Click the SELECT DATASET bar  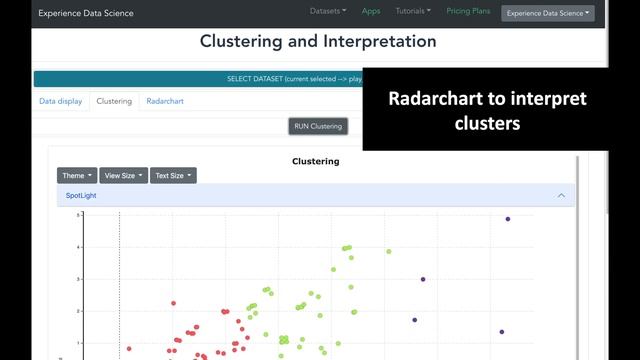pos(198,79)
